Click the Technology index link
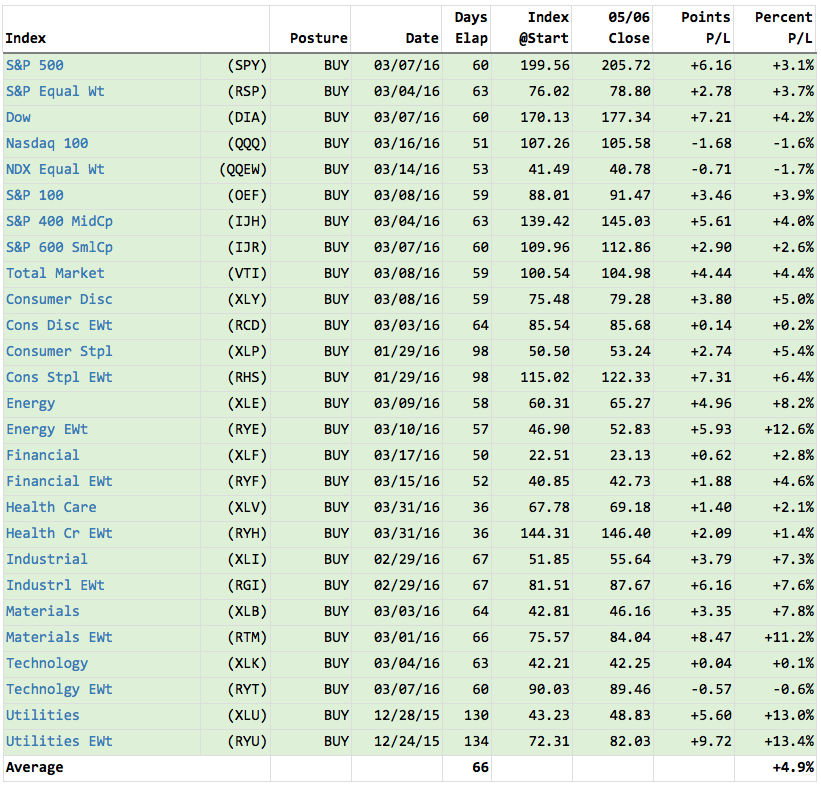This screenshot has height=786, width=821. point(47,663)
